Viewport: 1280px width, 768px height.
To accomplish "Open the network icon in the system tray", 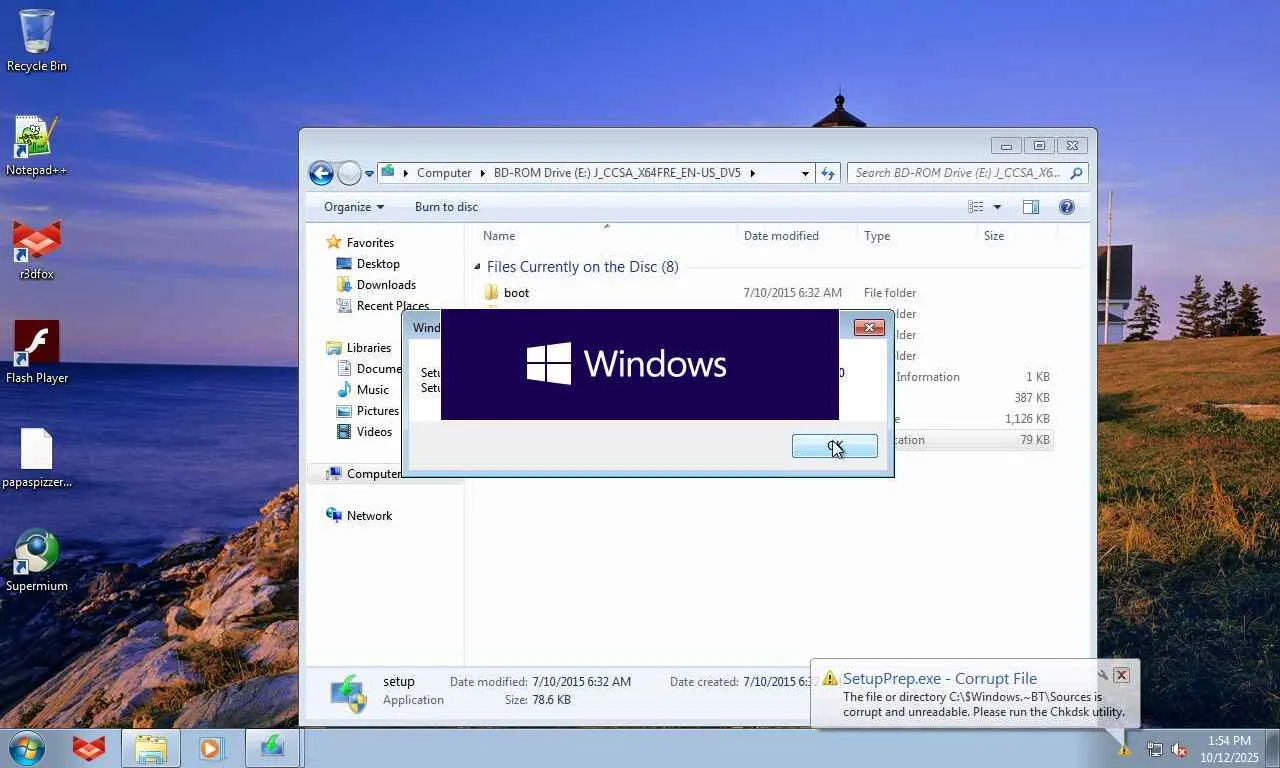I will pos(1155,749).
